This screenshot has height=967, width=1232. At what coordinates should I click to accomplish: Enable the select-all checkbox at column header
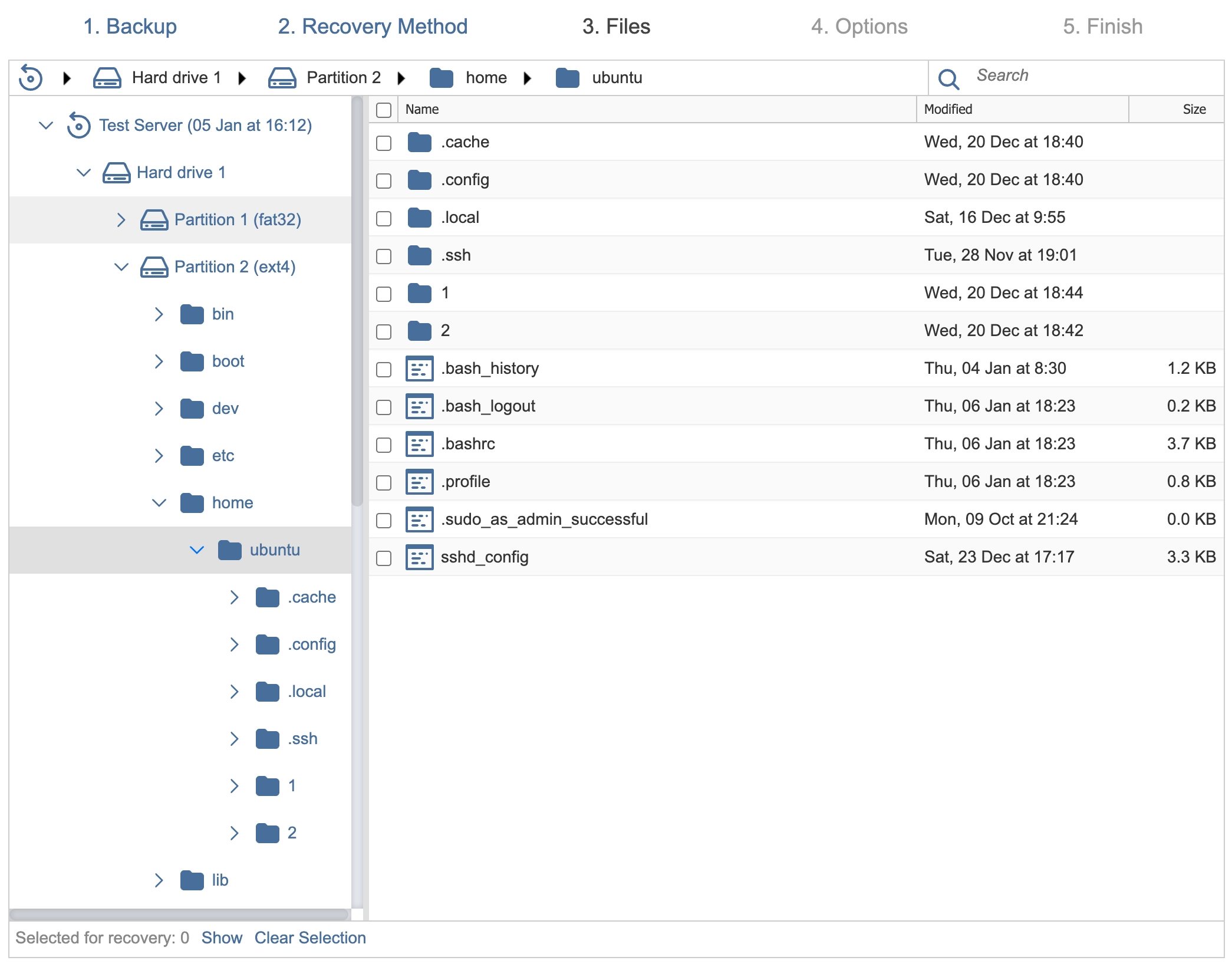tap(385, 109)
